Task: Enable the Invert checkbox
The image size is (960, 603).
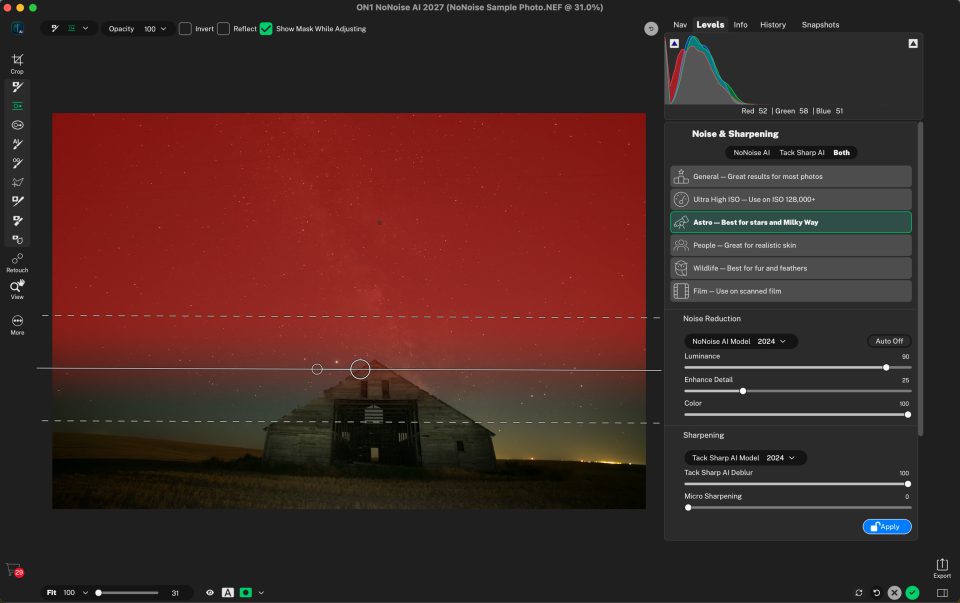Action: [x=185, y=29]
